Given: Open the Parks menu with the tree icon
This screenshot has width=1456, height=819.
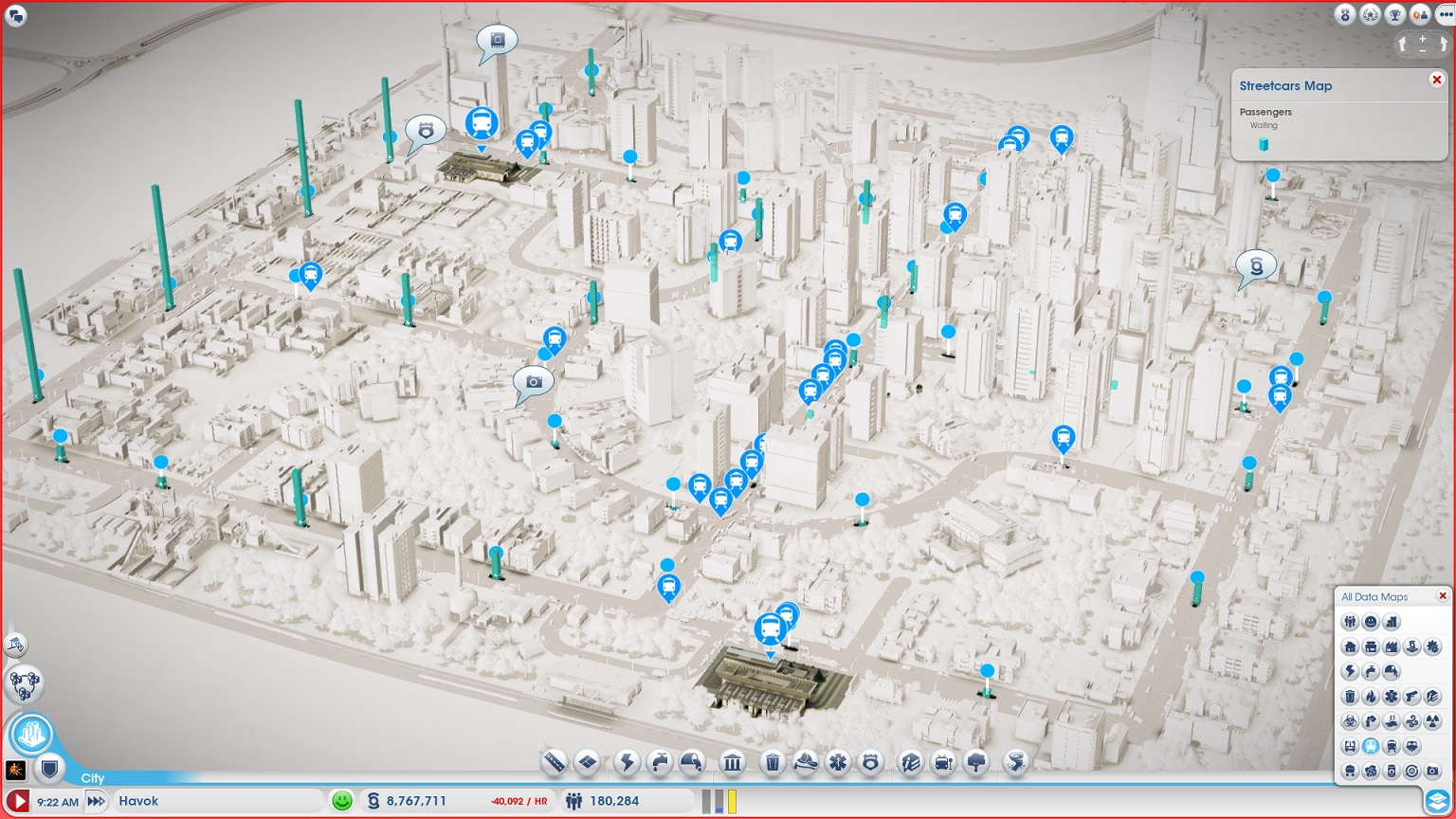Looking at the screenshot, I should 977,761.
